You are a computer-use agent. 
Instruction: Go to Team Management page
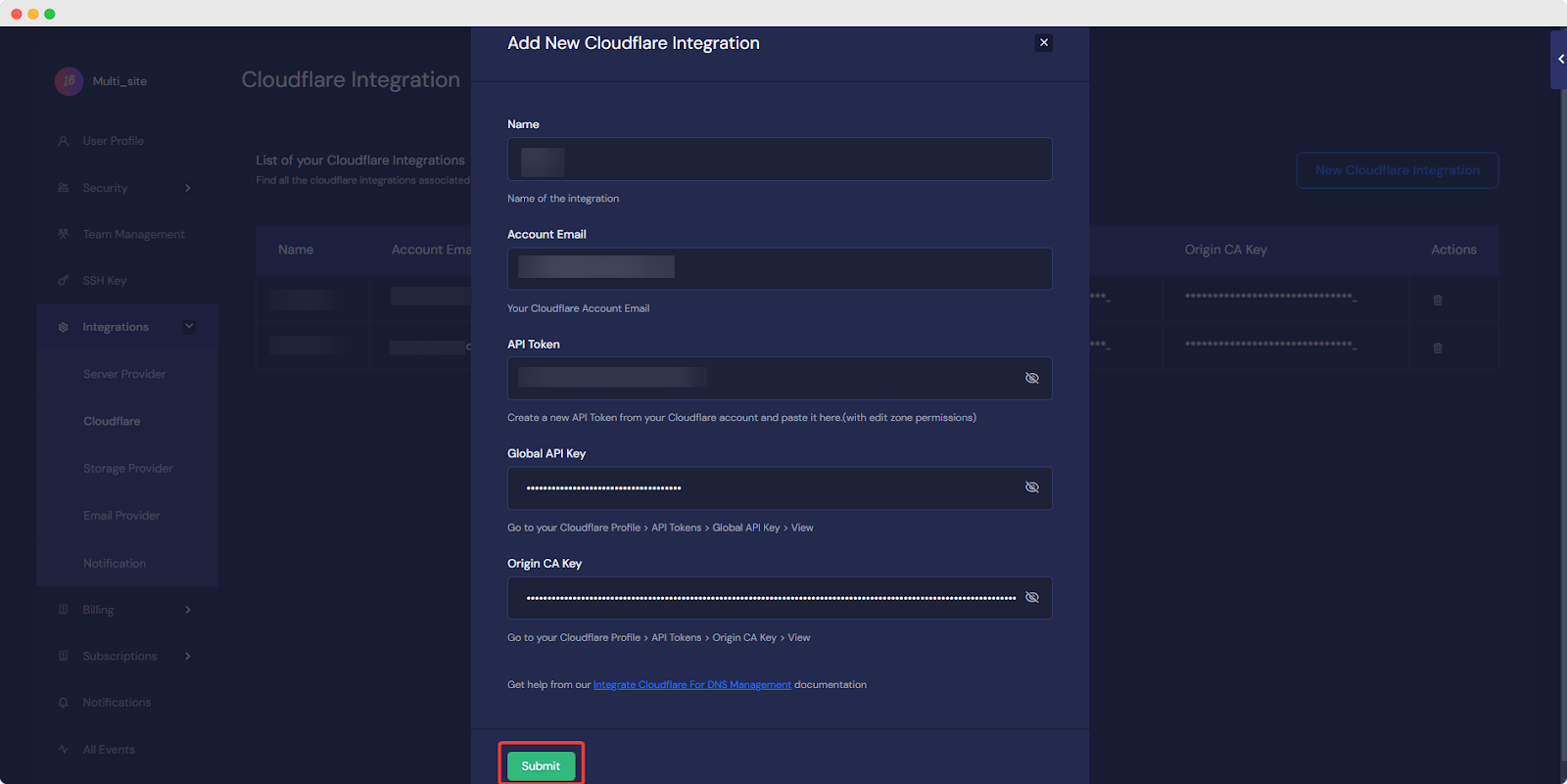133,234
